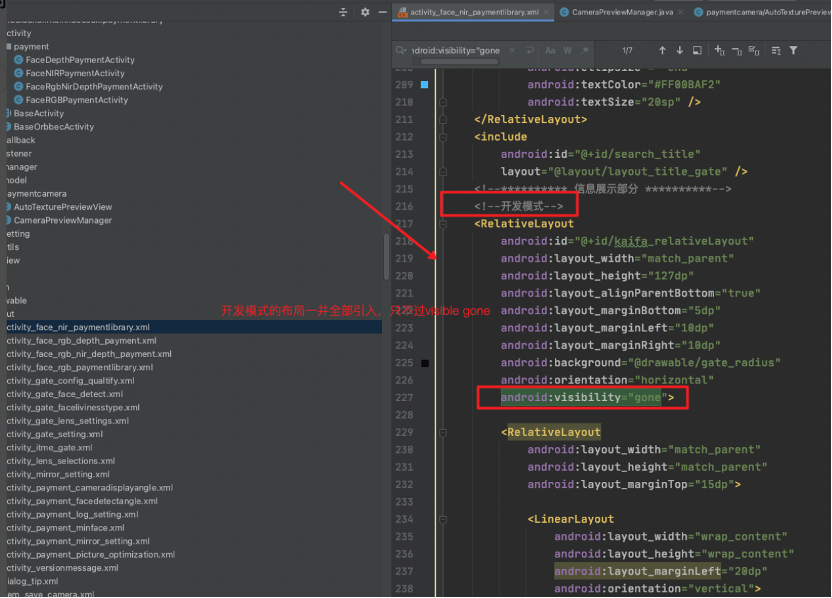Click fold end marker at line 214
Viewport: 832px width, 598px height.
(443, 172)
